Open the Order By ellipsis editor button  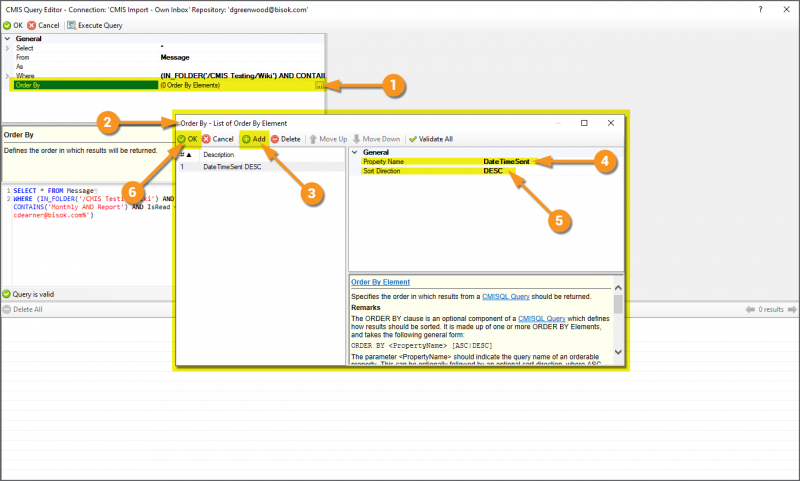320,85
